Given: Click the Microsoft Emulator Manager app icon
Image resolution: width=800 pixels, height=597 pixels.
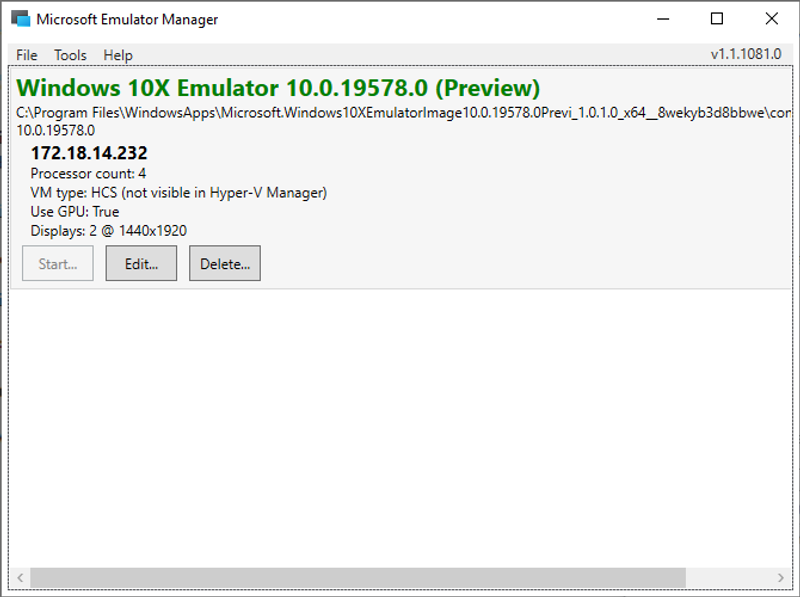Looking at the screenshot, I should 21,19.
